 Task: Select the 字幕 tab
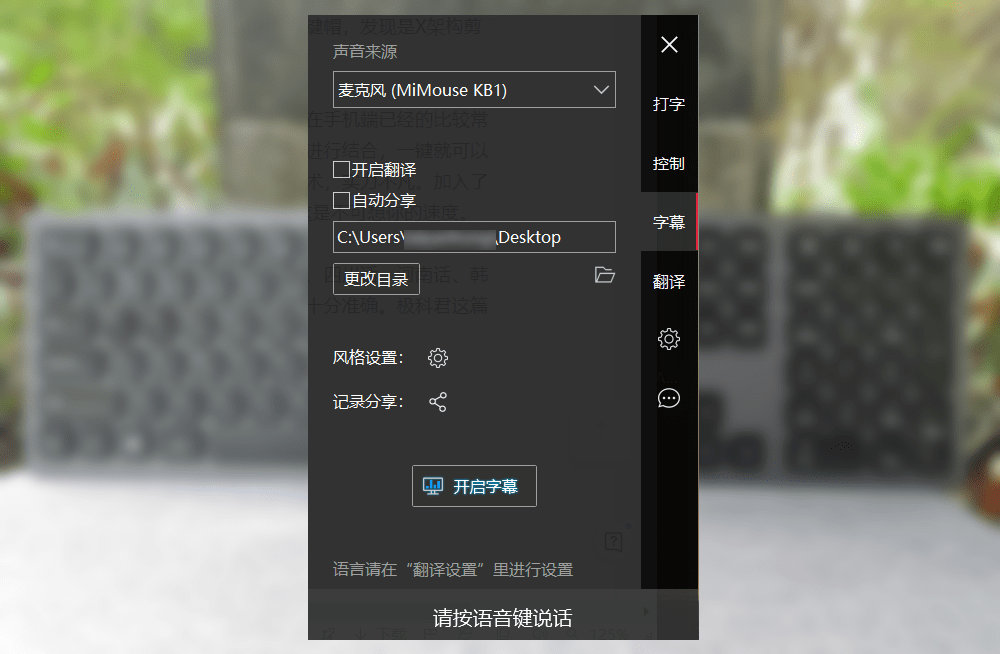tap(668, 222)
